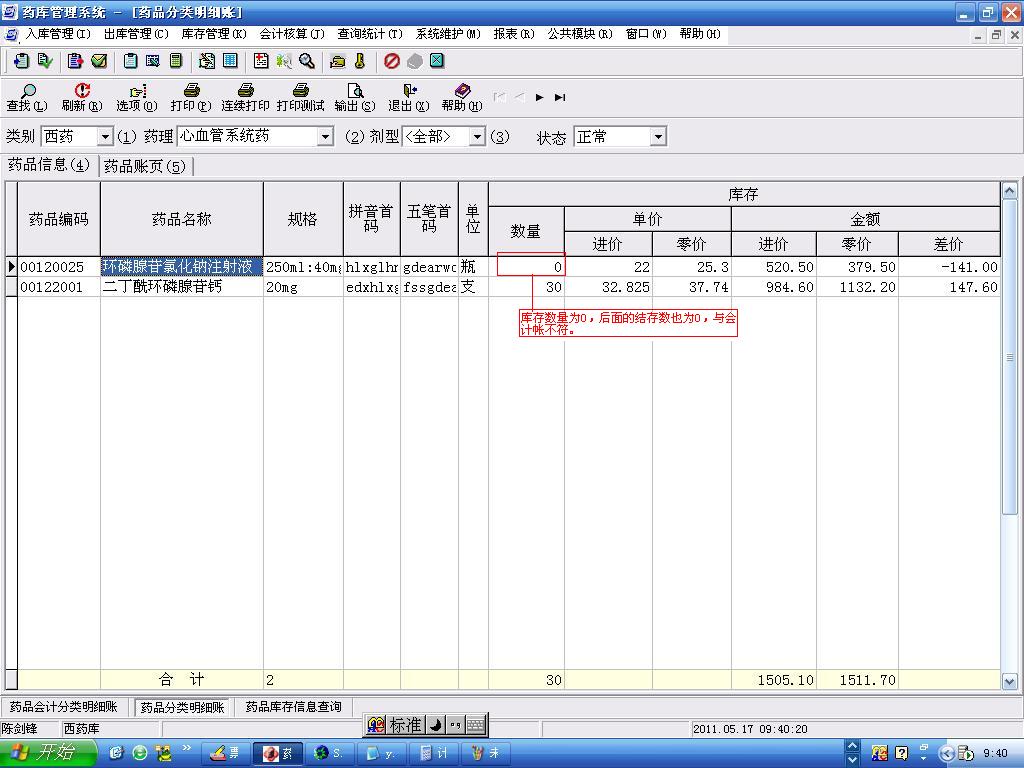
Task: Click the 刷新(R) refresh button
Action: point(82,97)
